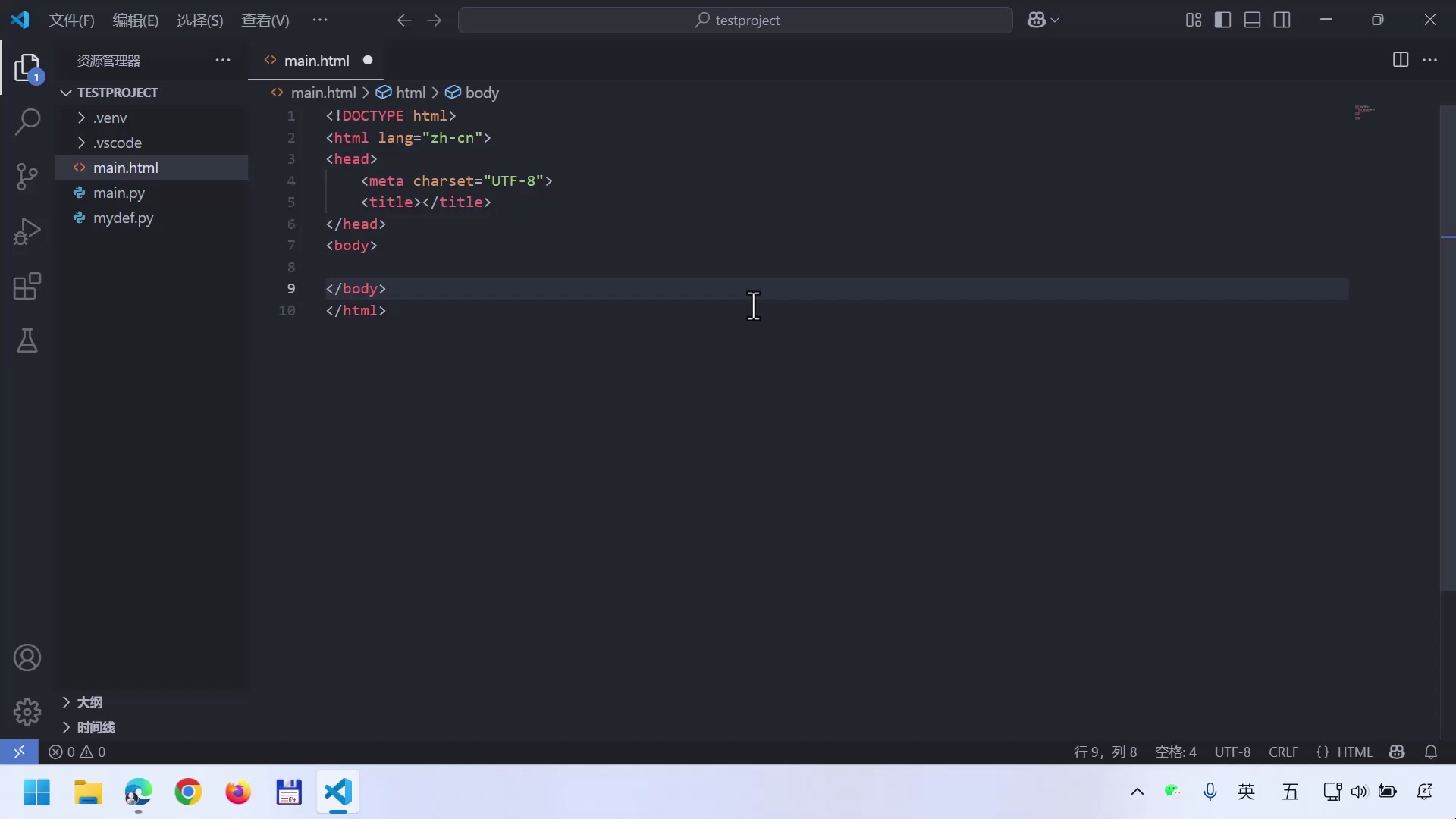Screen dimensions: 1456x819
Task: Click the Manage settings gear
Action: click(27, 712)
